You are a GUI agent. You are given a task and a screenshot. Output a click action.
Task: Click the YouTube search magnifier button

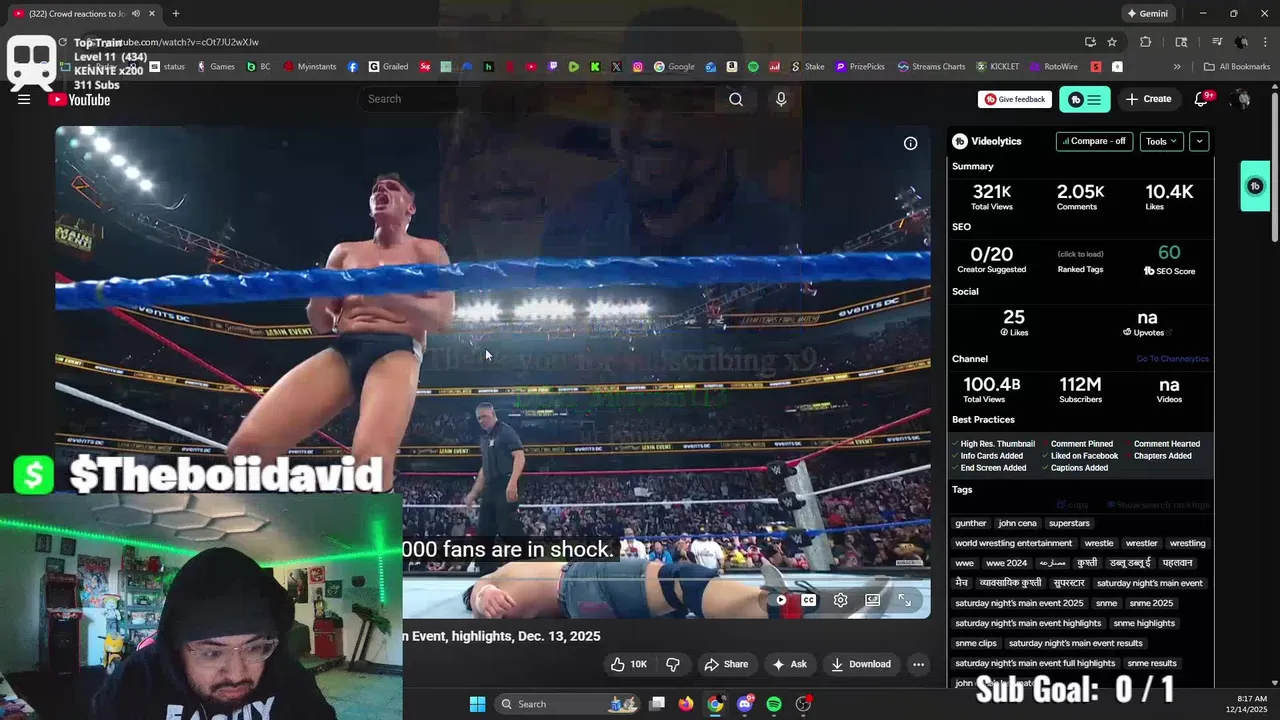(736, 99)
